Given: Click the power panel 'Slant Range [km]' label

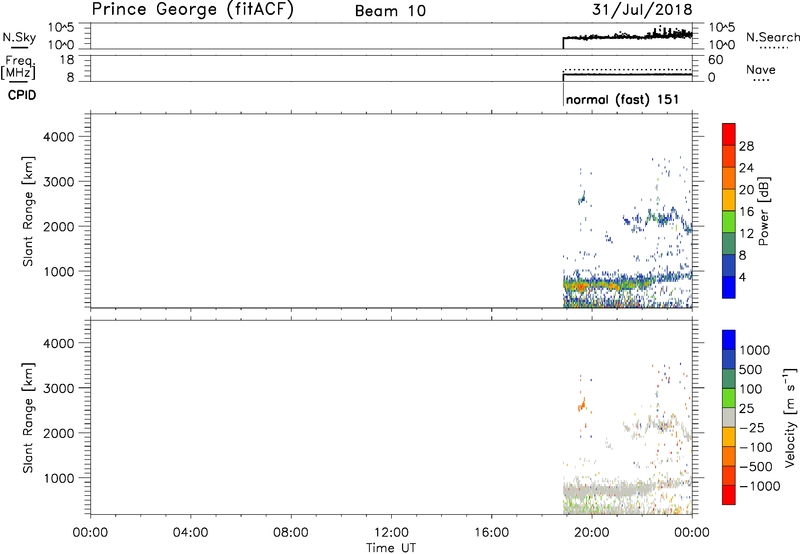Looking at the screenshot, I should 28,211.
